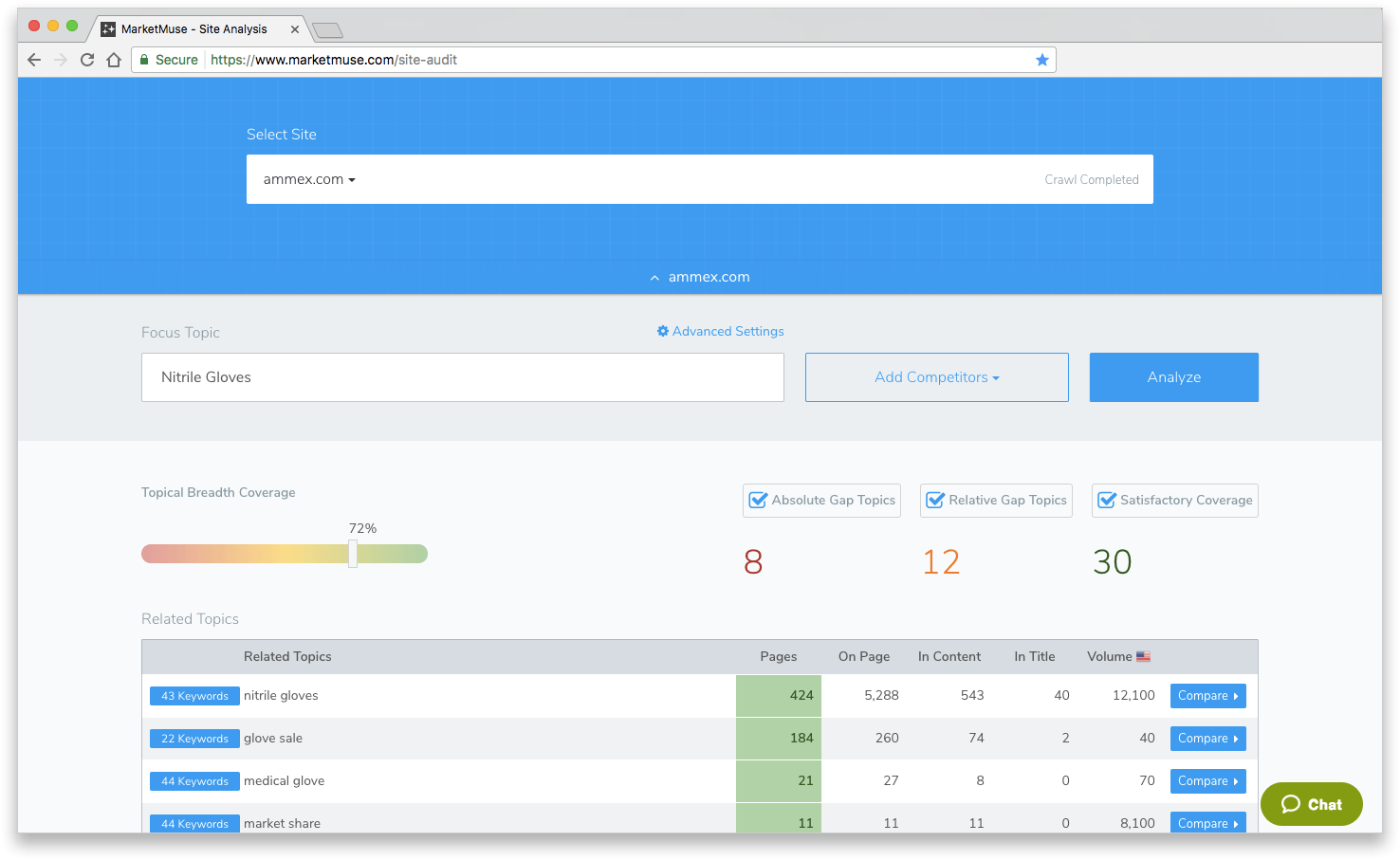
Task: Click the address bar URL
Action: coord(334,60)
